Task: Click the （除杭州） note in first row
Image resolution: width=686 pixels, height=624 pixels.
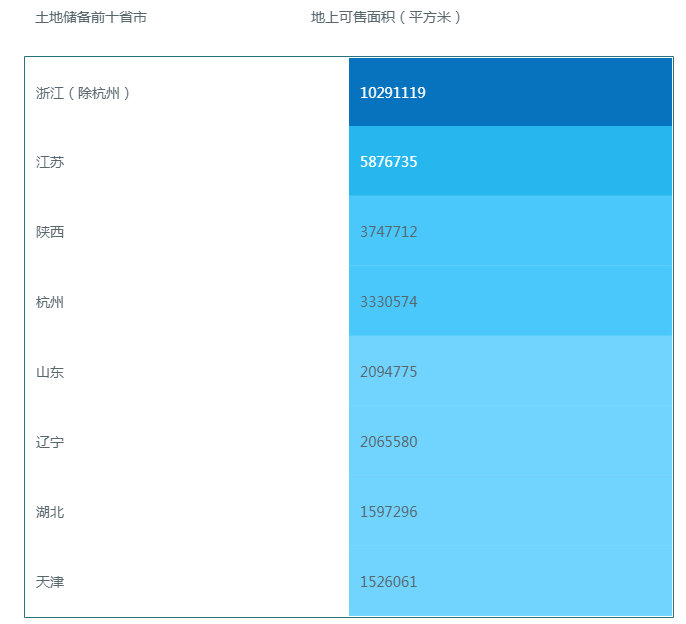Action: [x=98, y=93]
